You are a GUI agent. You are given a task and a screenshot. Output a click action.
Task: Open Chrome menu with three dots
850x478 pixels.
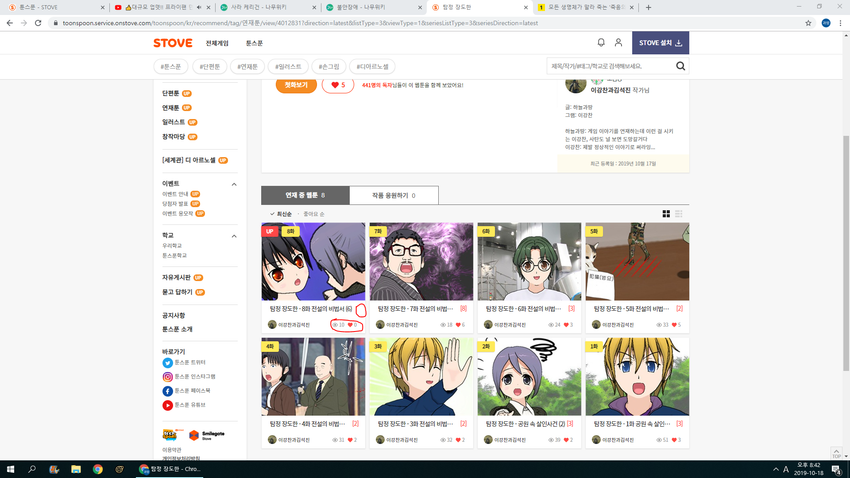pyautogui.click(x=840, y=23)
